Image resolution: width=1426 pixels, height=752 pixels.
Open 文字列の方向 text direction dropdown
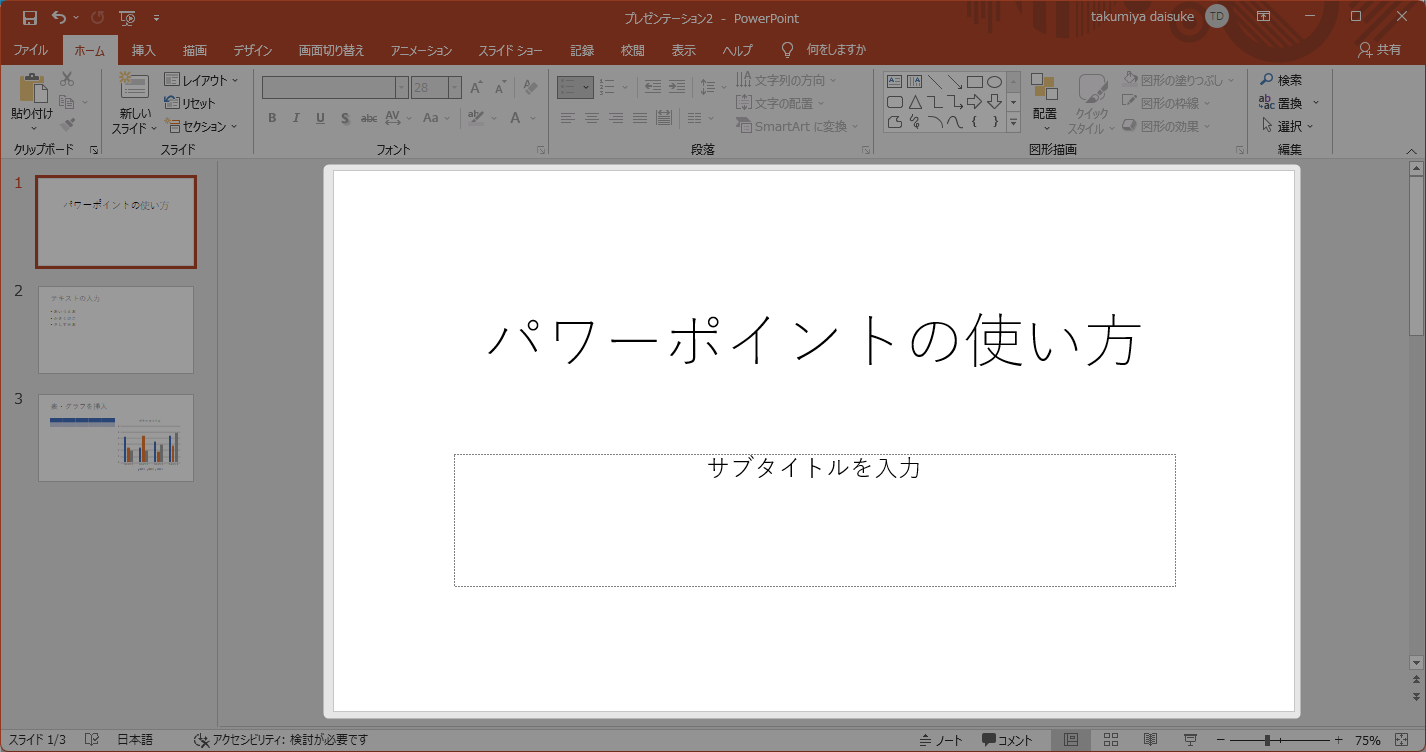pos(787,80)
